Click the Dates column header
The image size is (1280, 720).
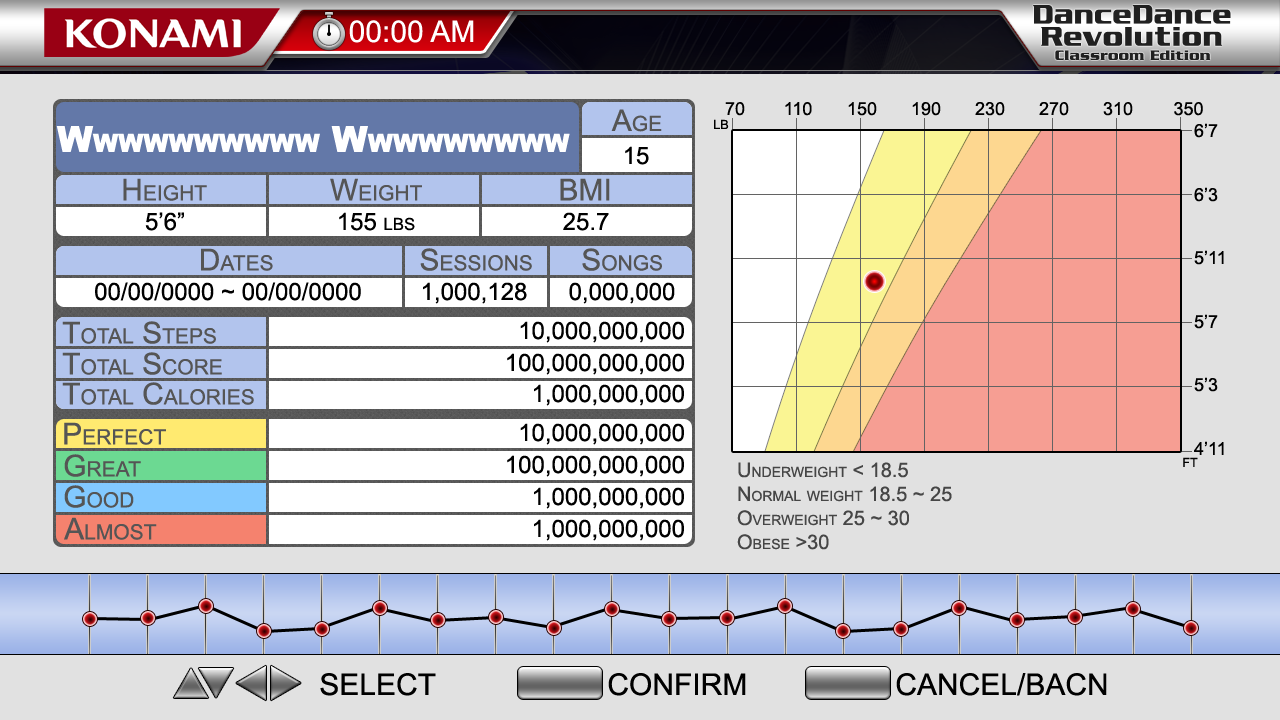(x=229, y=261)
